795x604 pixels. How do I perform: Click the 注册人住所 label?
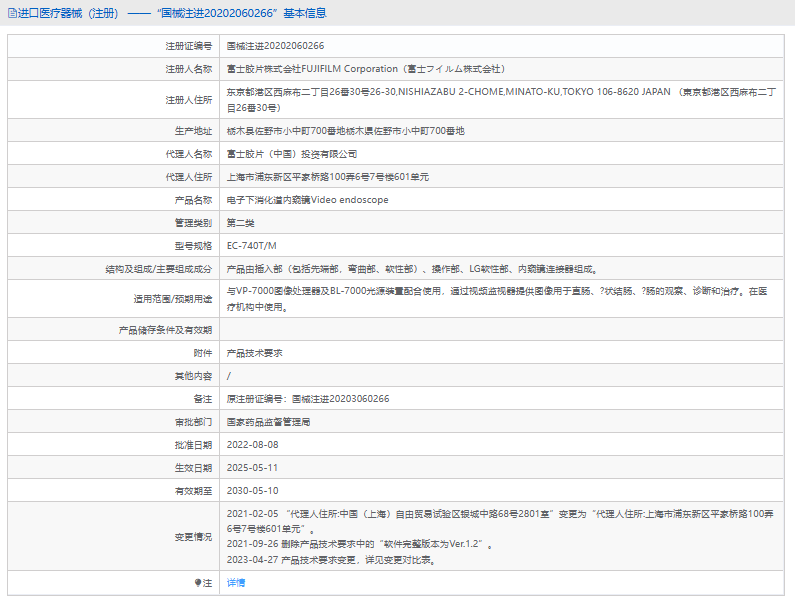(189, 100)
